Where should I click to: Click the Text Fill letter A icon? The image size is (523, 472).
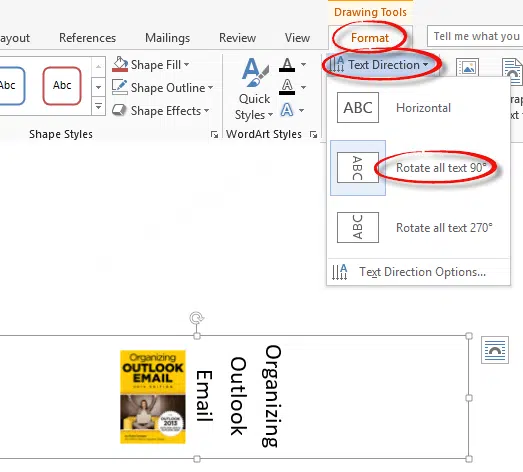click(287, 64)
